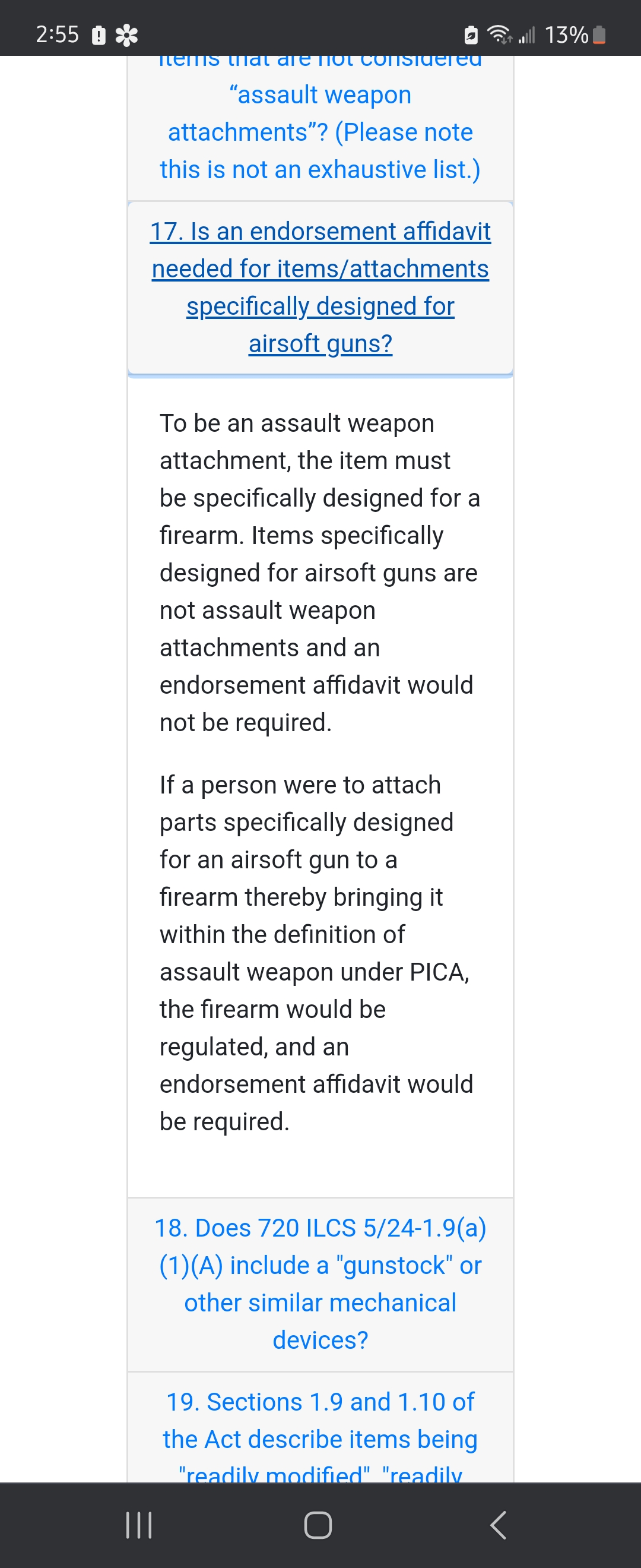The image size is (641, 1568).
Task: Tap the cellular signal strength icon
Action: click(x=526, y=34)
